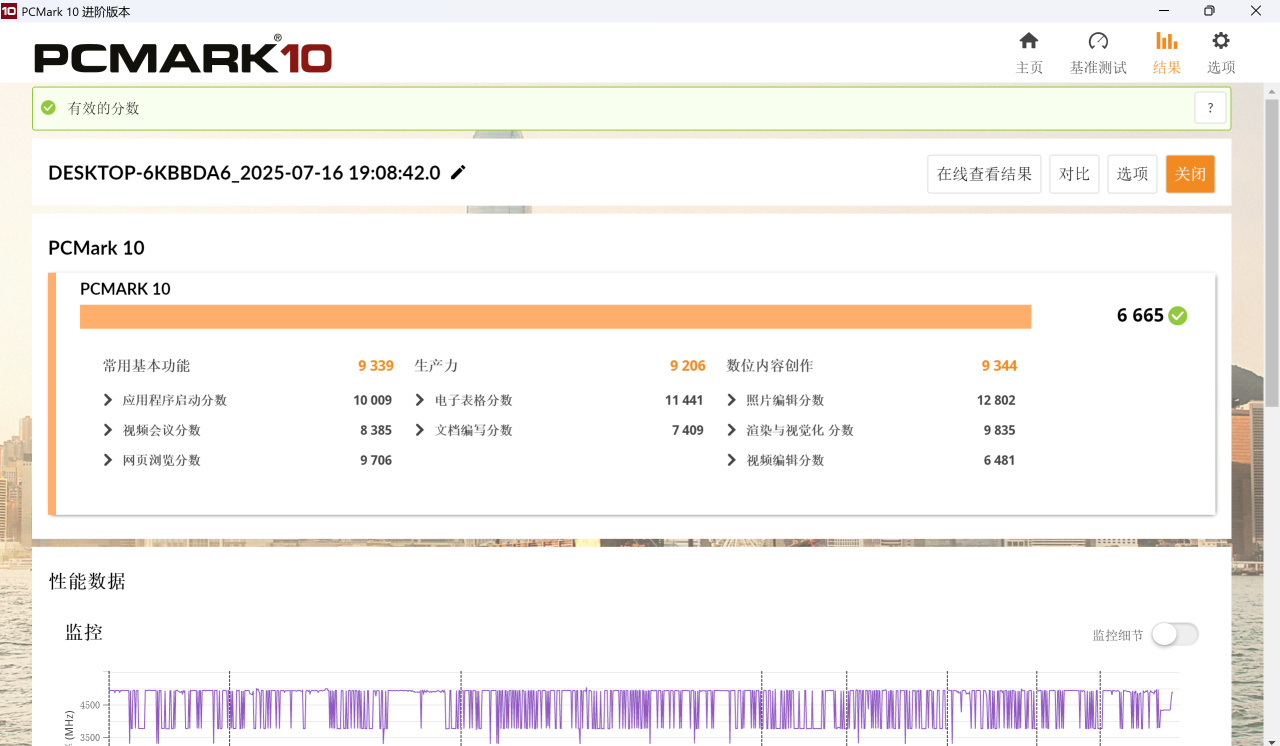Click the 常用基本功能 score 9 339
The width and height of the screenshot is (1280, 746).
376,366
